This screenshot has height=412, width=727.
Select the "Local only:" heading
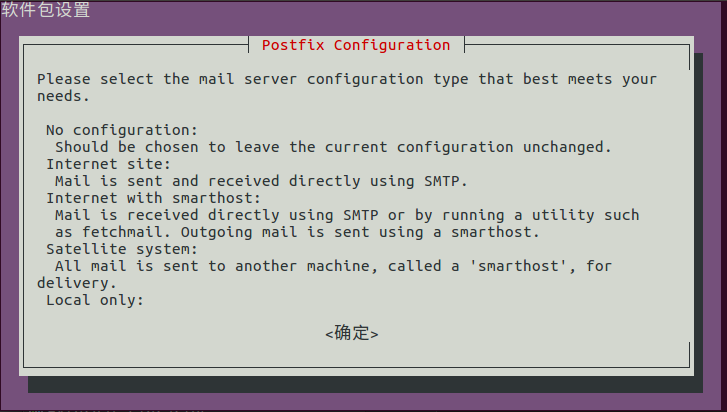(95, 300)
